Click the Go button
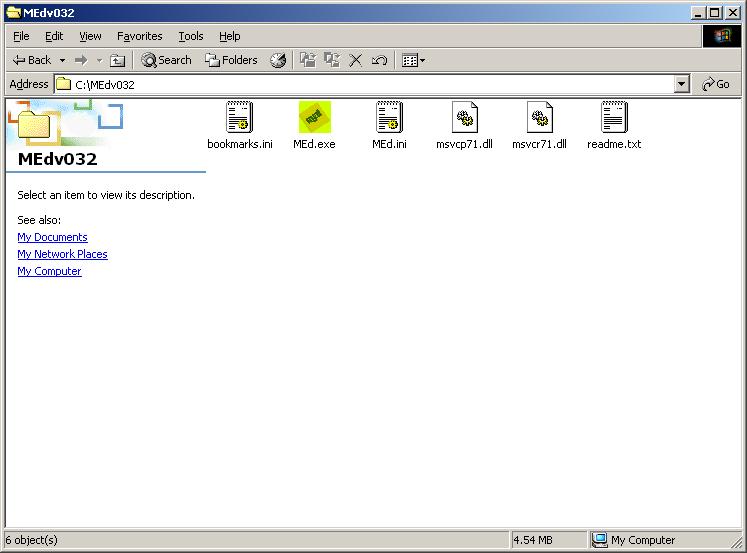The height and width of the screenshot is (553, 747). [x=716, y=84]
